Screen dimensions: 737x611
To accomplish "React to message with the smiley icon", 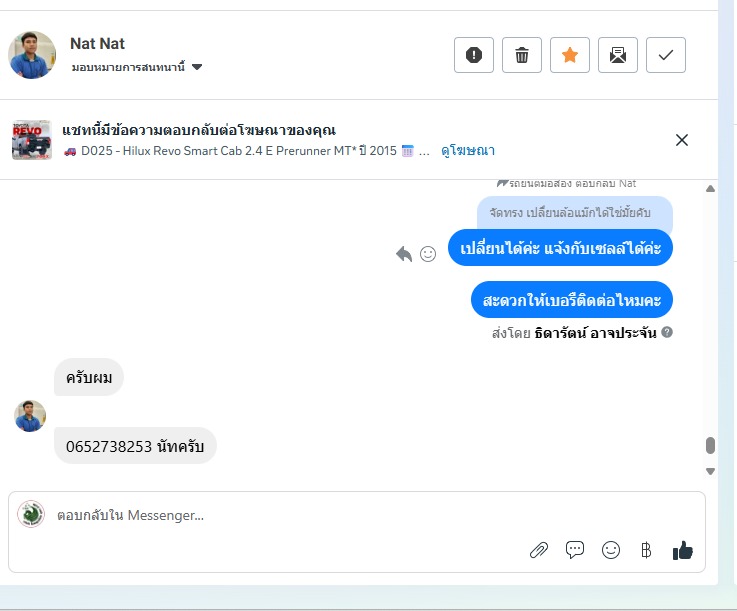I will pos(428,254).
